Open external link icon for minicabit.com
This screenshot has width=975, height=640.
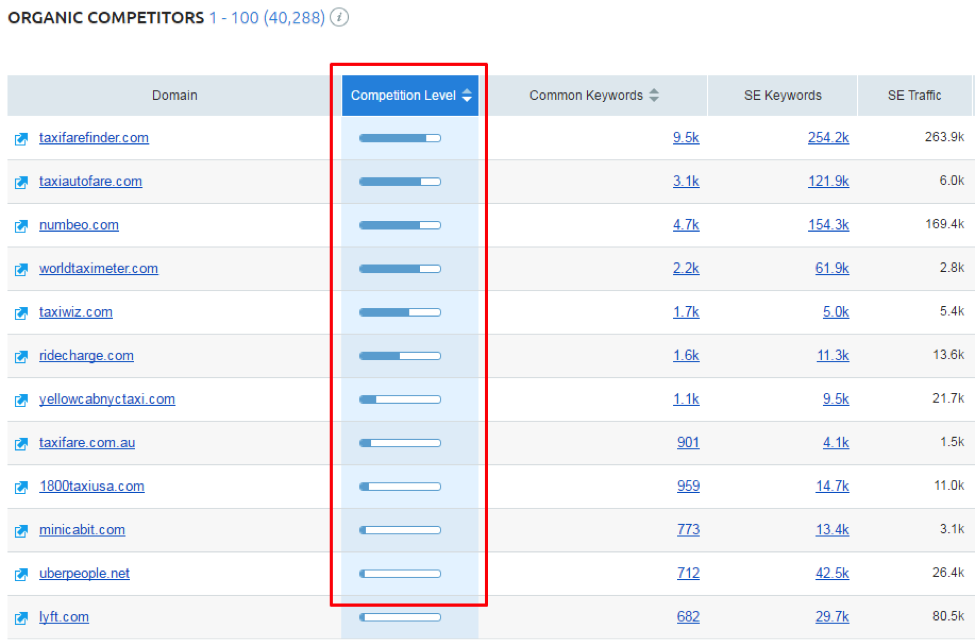click(21, 531)
